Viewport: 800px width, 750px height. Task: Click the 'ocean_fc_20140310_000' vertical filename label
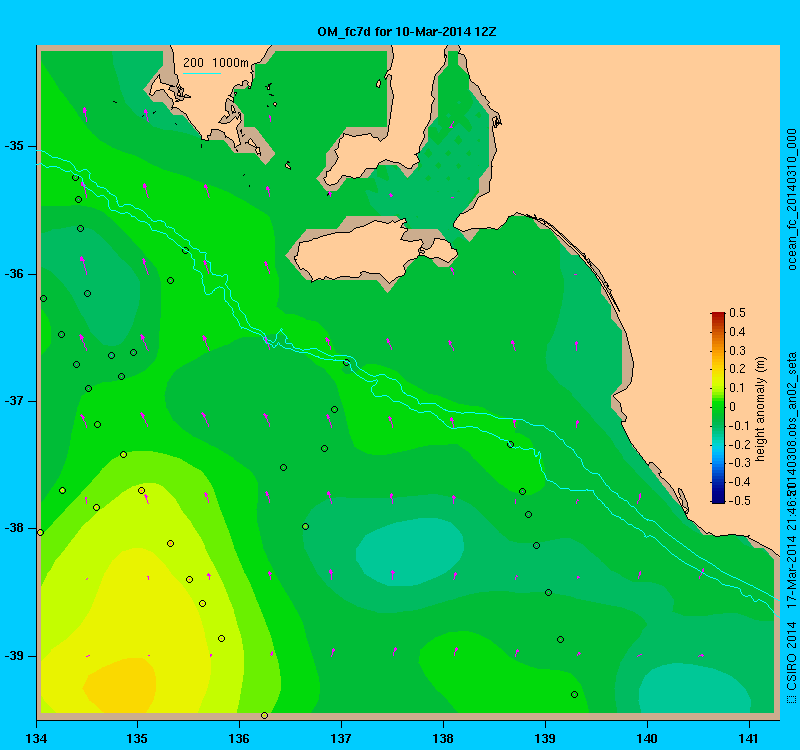coord(791,199)
